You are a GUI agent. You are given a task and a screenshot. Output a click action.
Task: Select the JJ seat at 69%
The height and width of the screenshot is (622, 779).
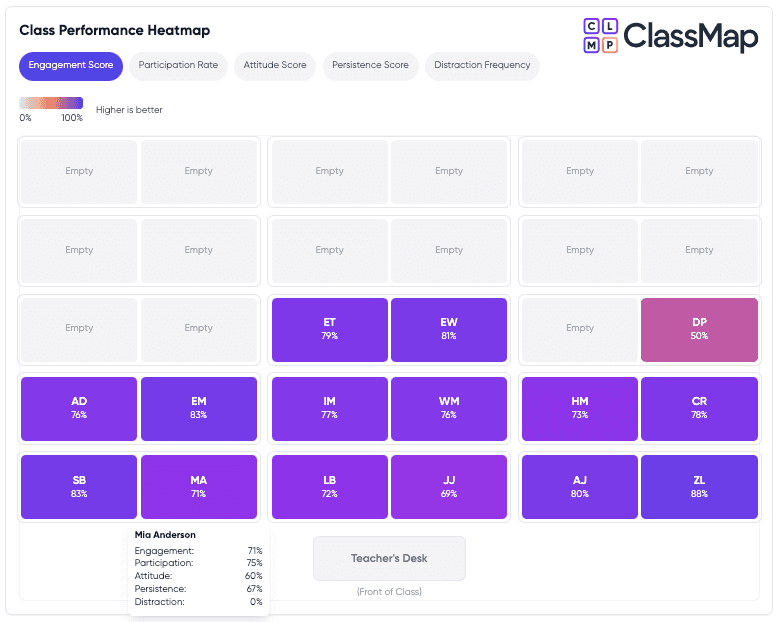[449, 487]
